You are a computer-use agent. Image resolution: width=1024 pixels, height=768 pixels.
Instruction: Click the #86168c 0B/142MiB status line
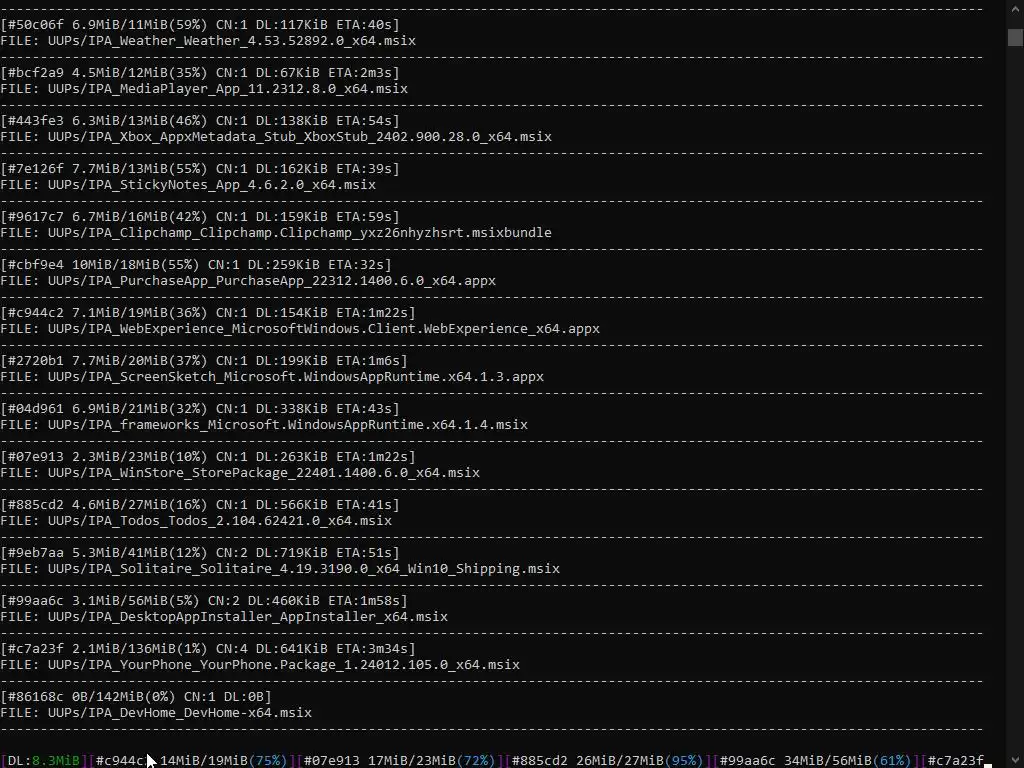(x=136, y=697)
